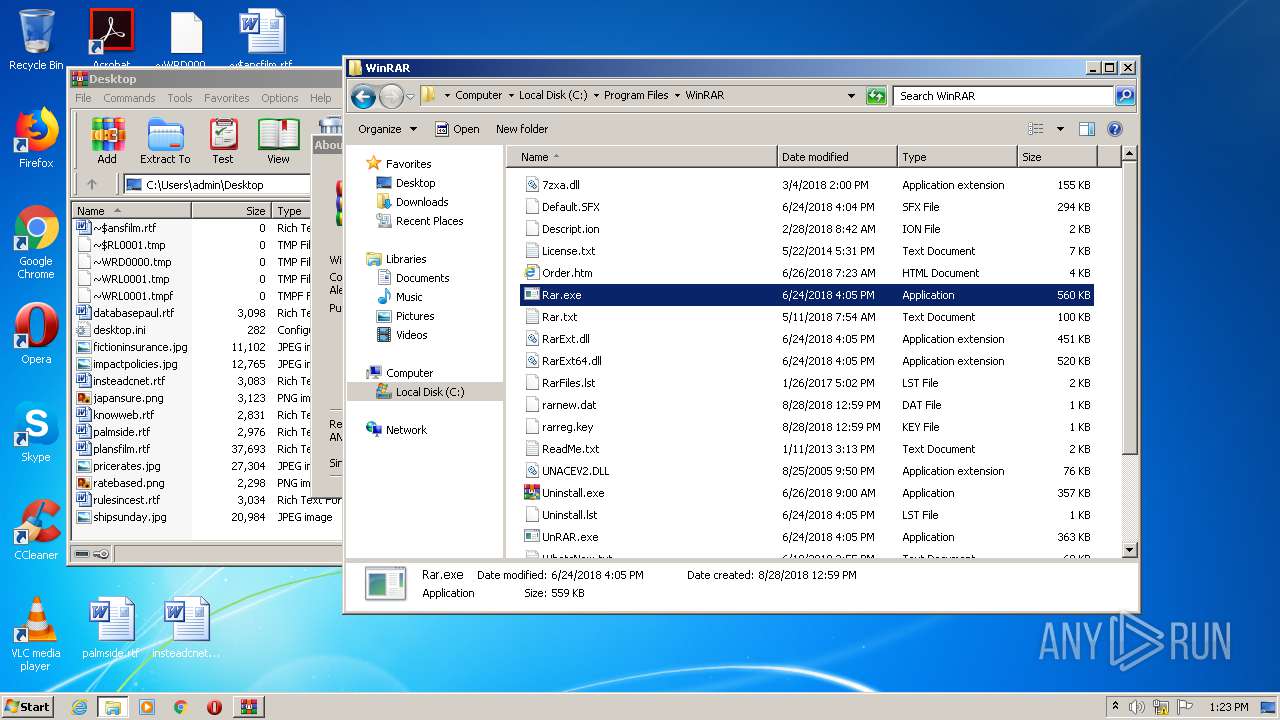Click Windows Media Player taskbar icon

[147, 707]
